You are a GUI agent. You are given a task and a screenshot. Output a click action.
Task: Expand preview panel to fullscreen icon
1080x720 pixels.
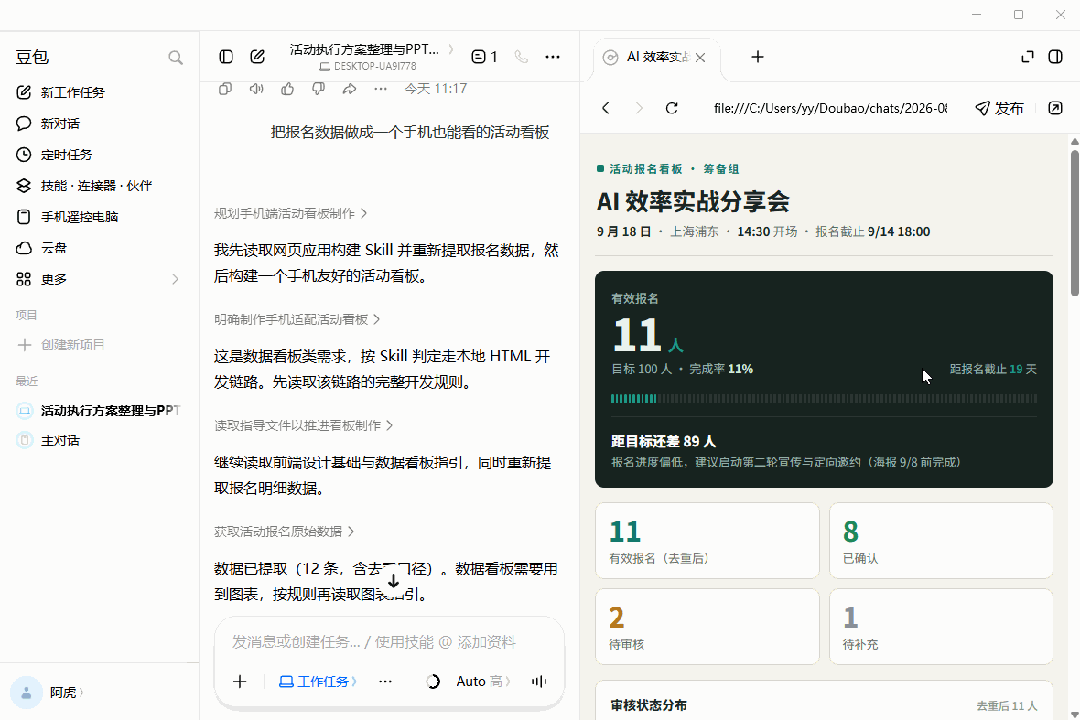pyautogui.click(x=1027, y=56)
